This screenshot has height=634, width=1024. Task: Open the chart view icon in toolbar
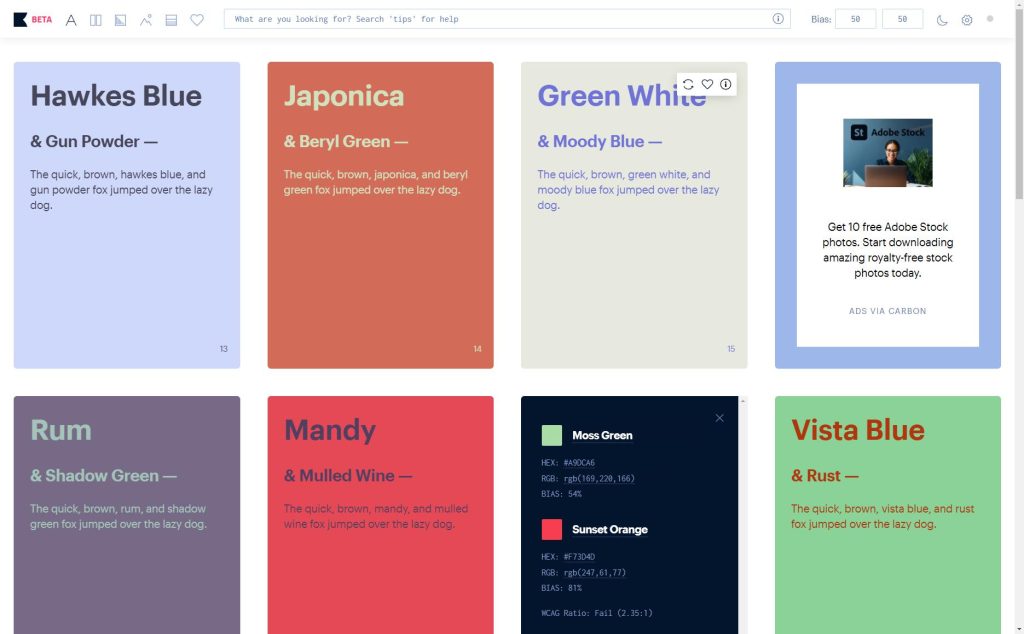pos(121,20)
